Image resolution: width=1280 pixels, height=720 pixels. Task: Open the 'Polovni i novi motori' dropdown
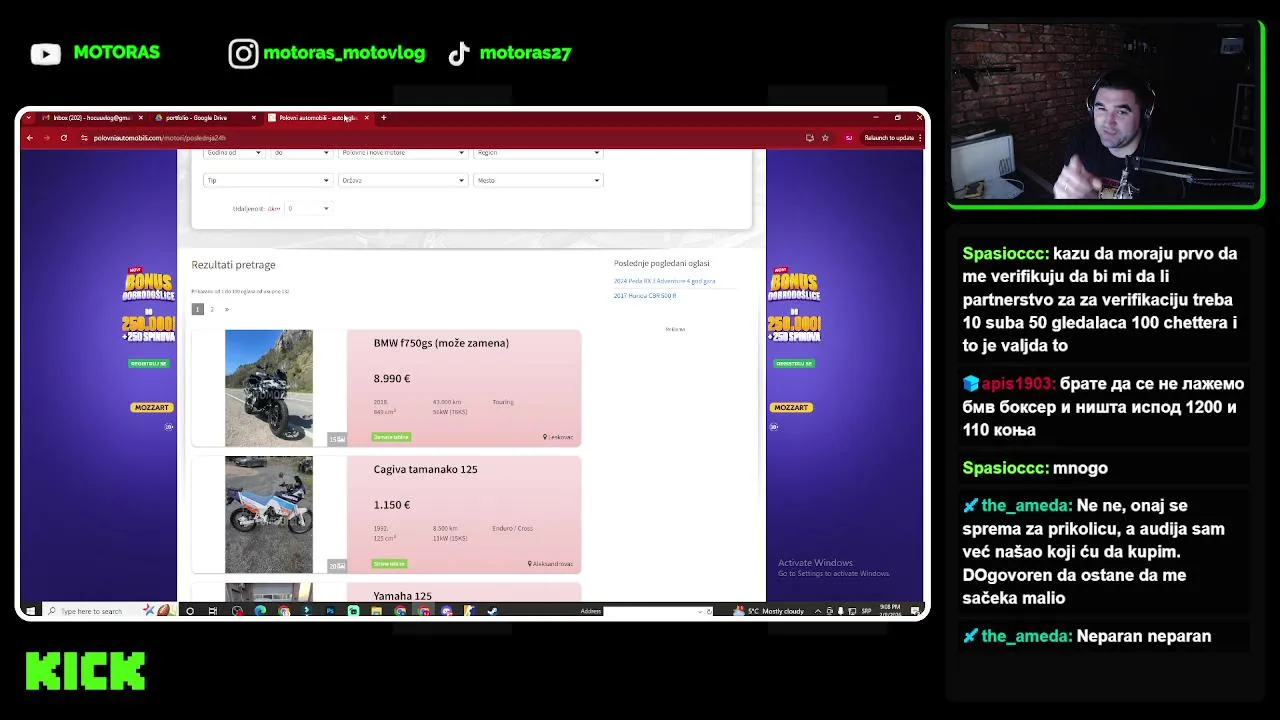tap(402, 153)
